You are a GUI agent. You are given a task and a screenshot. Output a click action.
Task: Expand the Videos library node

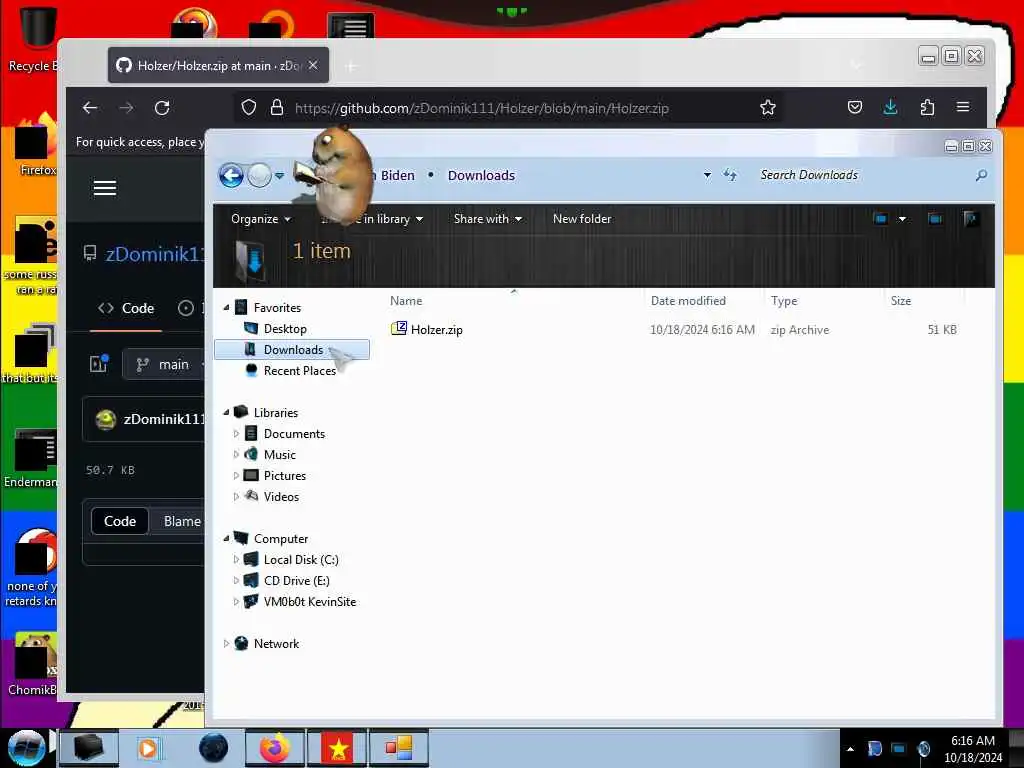coord(236,497)
